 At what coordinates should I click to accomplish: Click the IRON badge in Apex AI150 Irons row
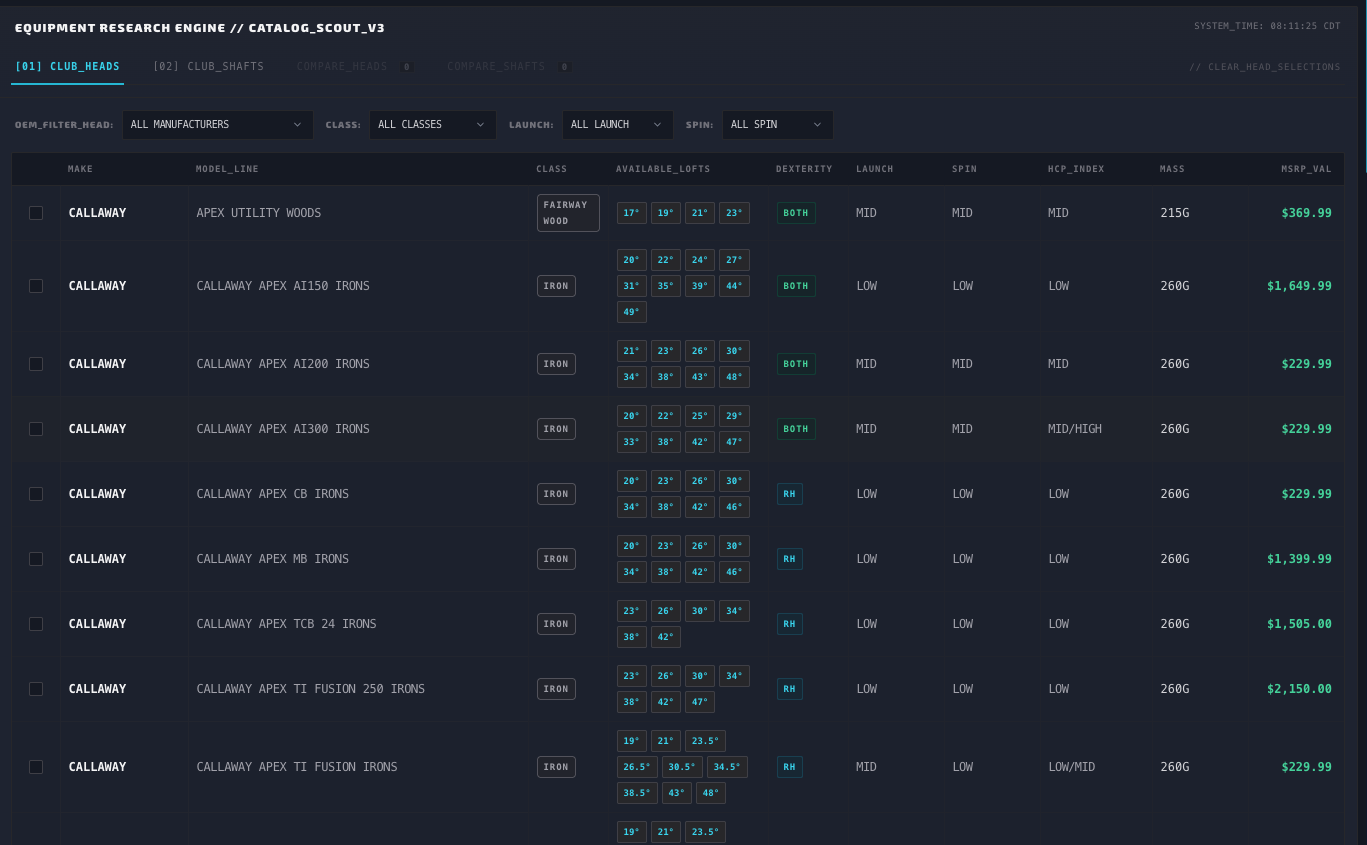pos(556,286)
